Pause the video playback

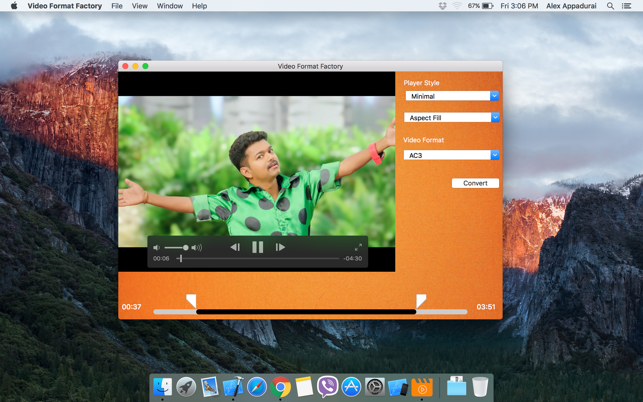pos(258,247)
